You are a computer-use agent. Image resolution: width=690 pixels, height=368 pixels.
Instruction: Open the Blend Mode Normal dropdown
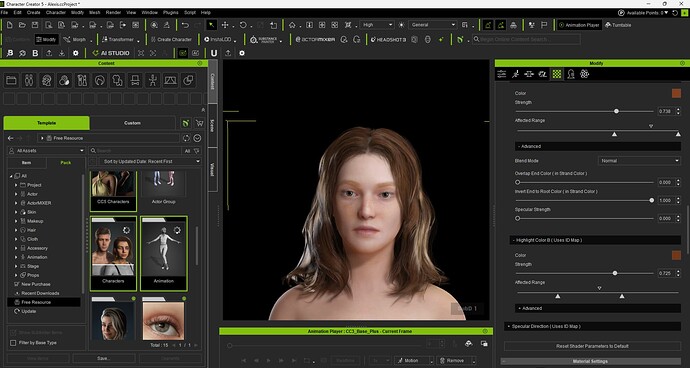[x=639, y=161]
